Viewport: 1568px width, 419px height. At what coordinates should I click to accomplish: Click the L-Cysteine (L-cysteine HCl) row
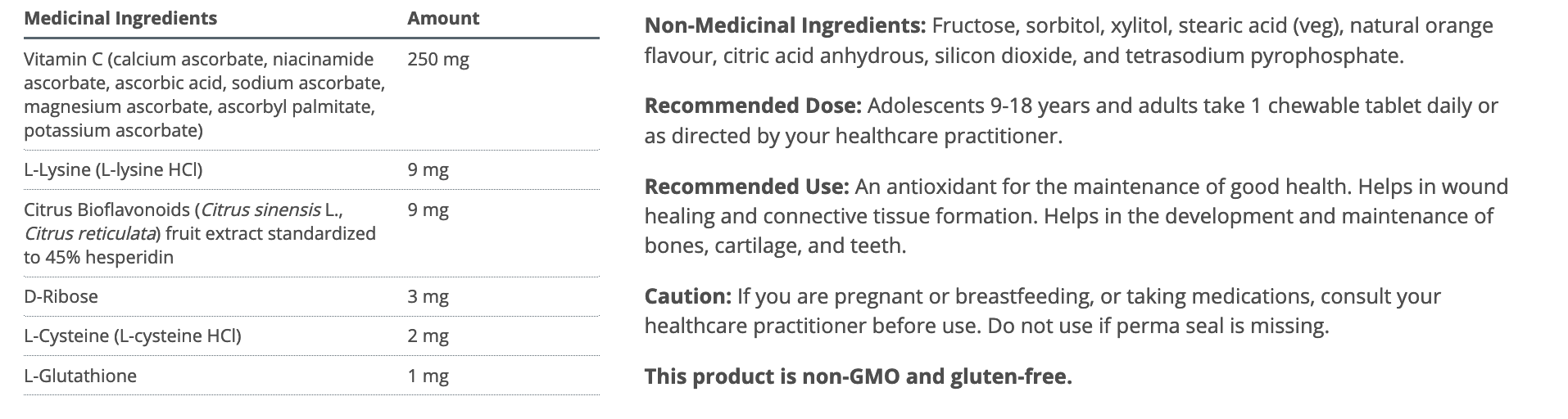click(133, 336)
